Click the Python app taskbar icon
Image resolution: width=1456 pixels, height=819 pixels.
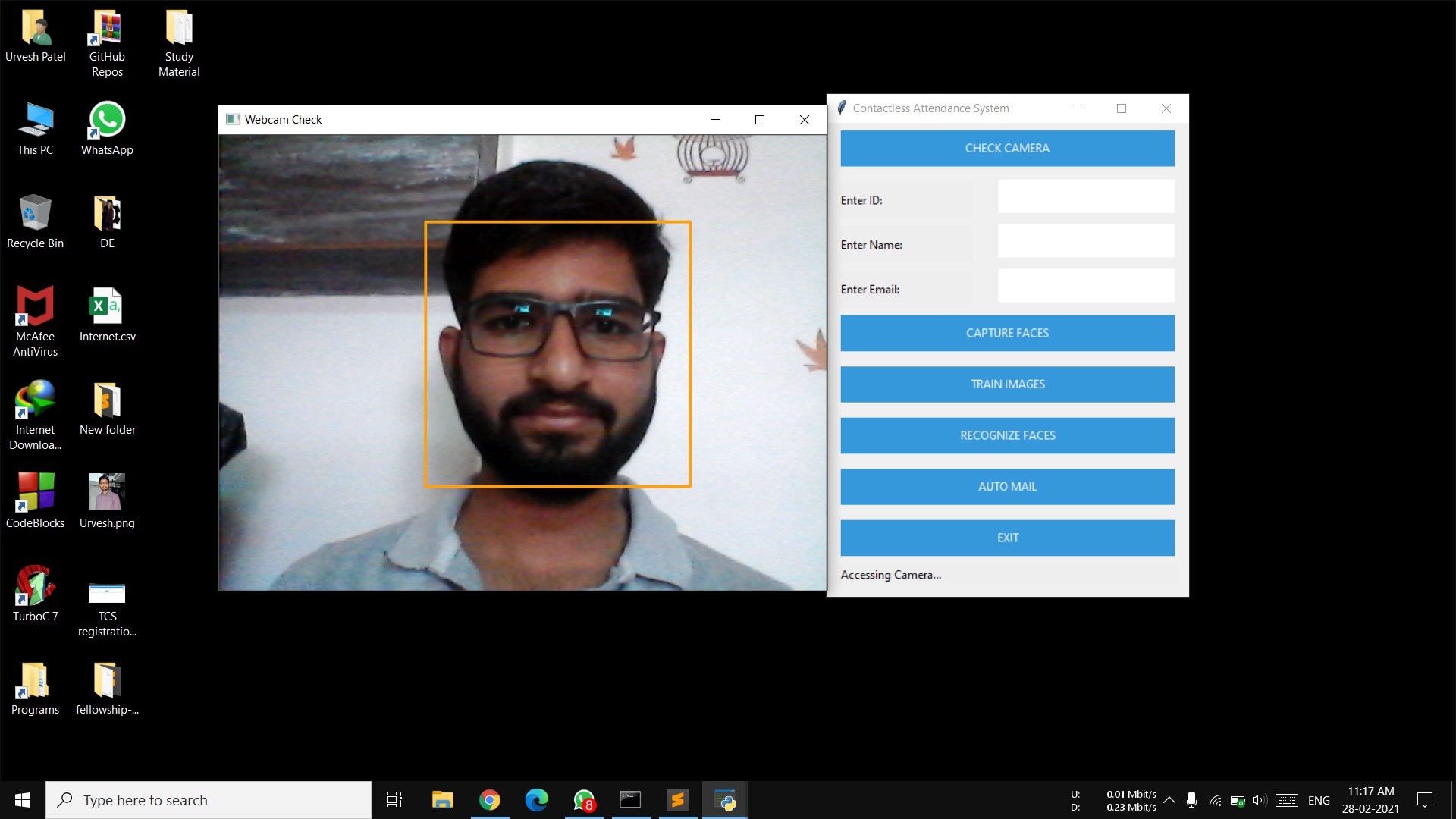tap(725, 800)
